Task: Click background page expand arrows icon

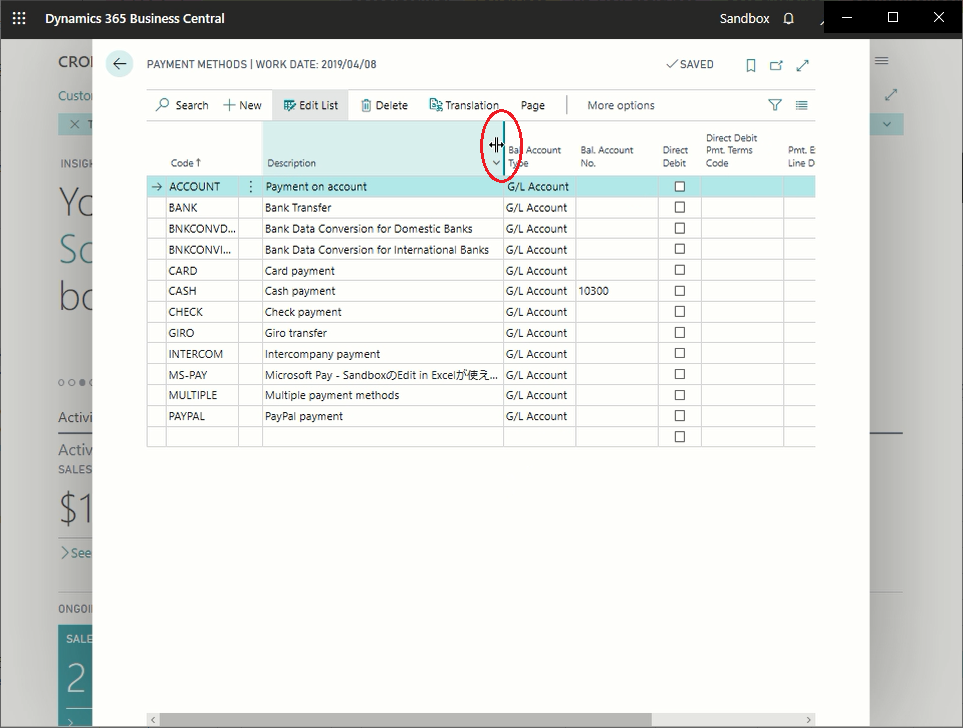Action: pos(891,95)
